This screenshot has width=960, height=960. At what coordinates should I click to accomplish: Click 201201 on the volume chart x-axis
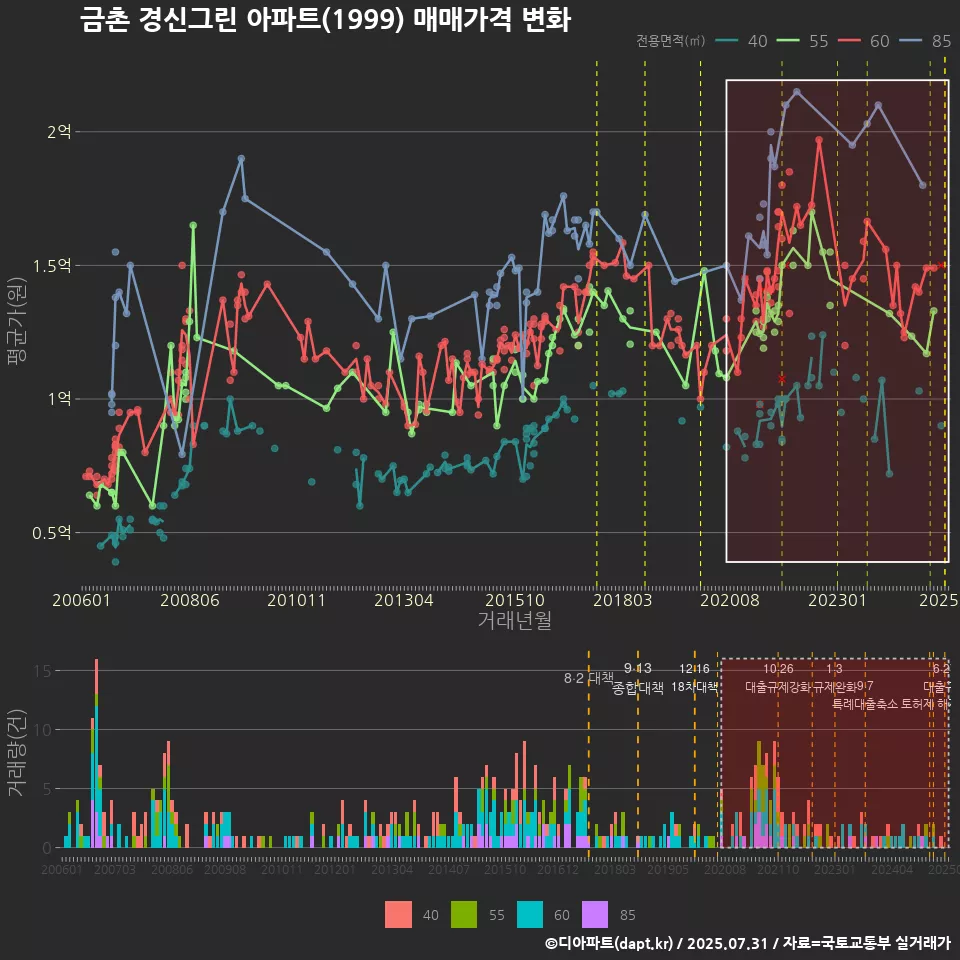(x=335, y=869)
